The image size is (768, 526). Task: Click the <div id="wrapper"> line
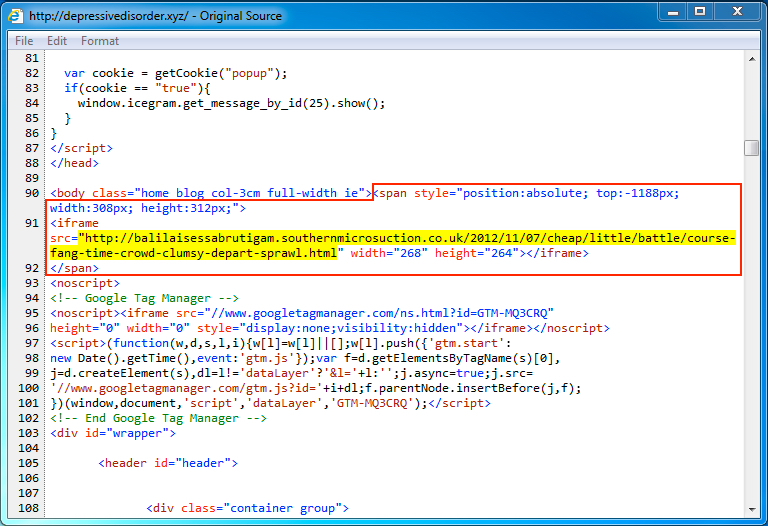pyautogui.click(x=113, y=433)
